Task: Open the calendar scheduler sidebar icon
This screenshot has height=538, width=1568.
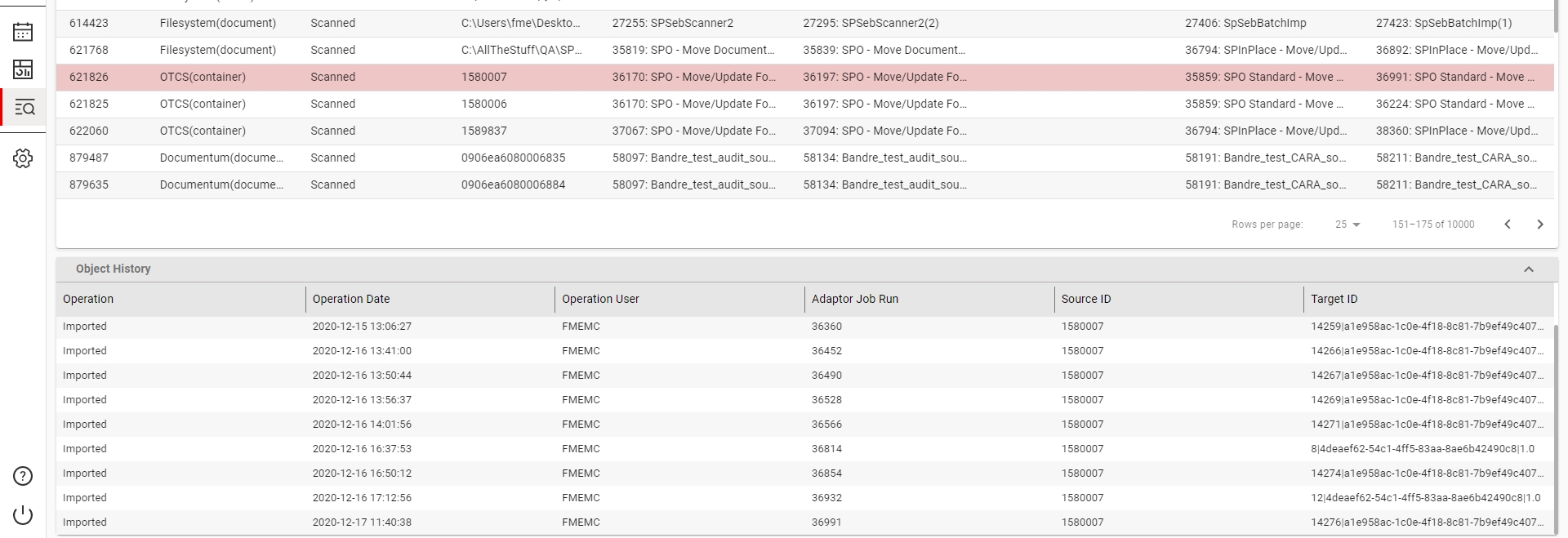Action: 23,32
